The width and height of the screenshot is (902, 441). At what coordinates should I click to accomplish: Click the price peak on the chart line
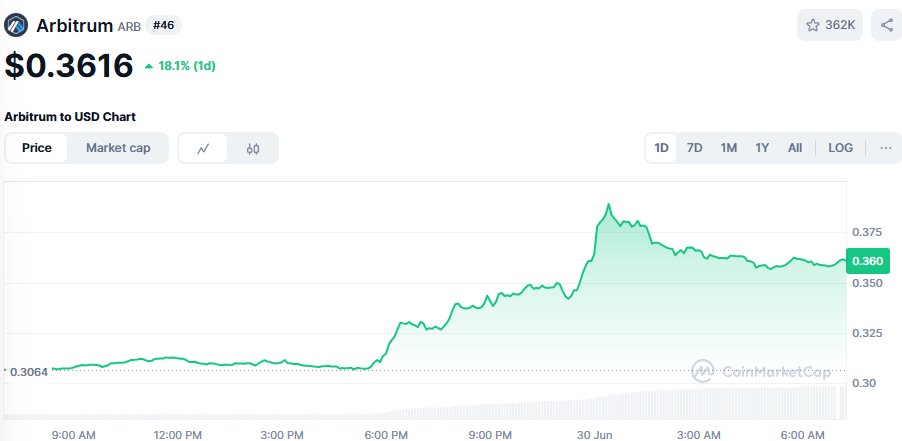tap(609, 205)
